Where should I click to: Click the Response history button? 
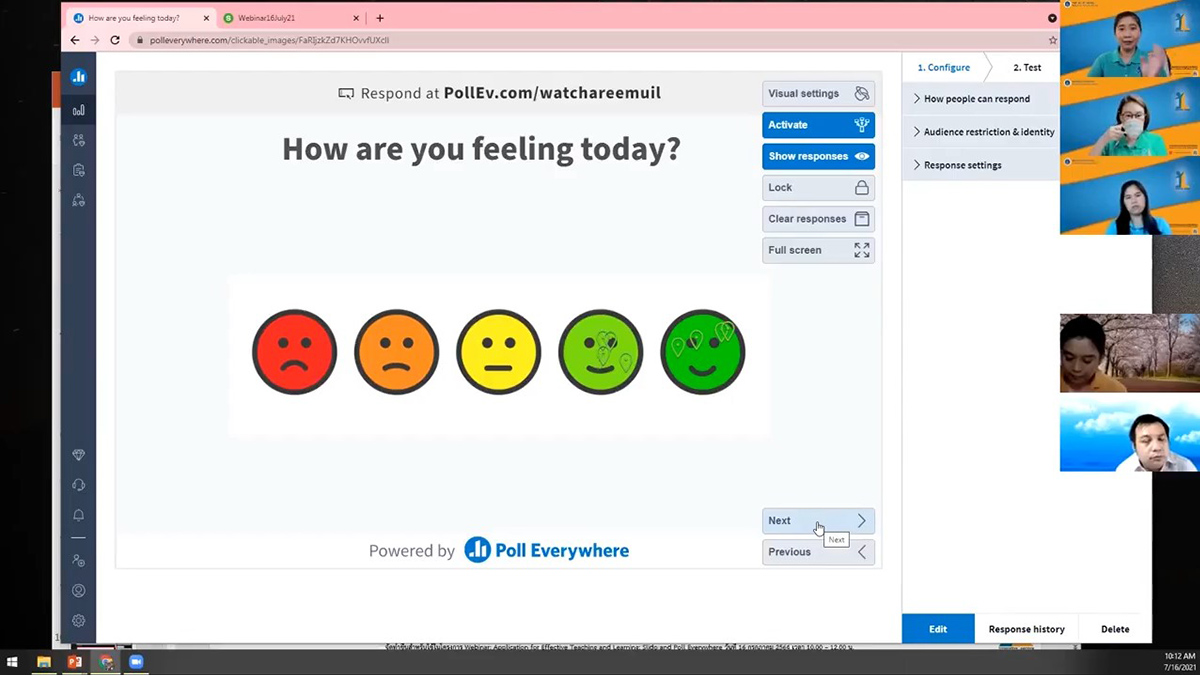click(x=1026, y=629)
